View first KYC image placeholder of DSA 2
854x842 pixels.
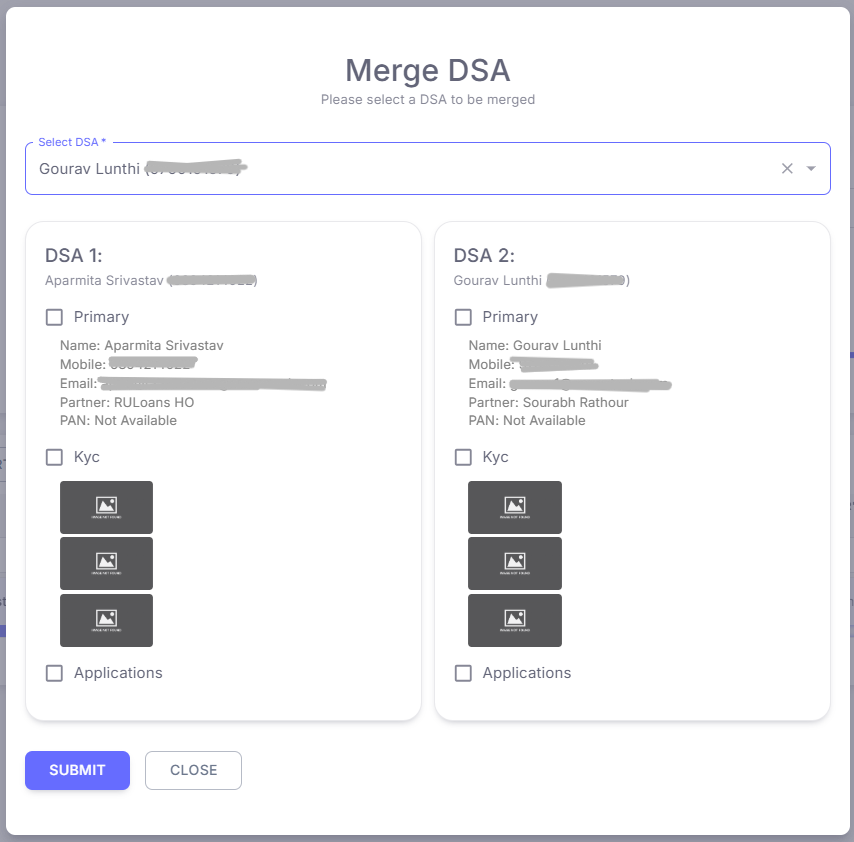(x=515, y=507)
